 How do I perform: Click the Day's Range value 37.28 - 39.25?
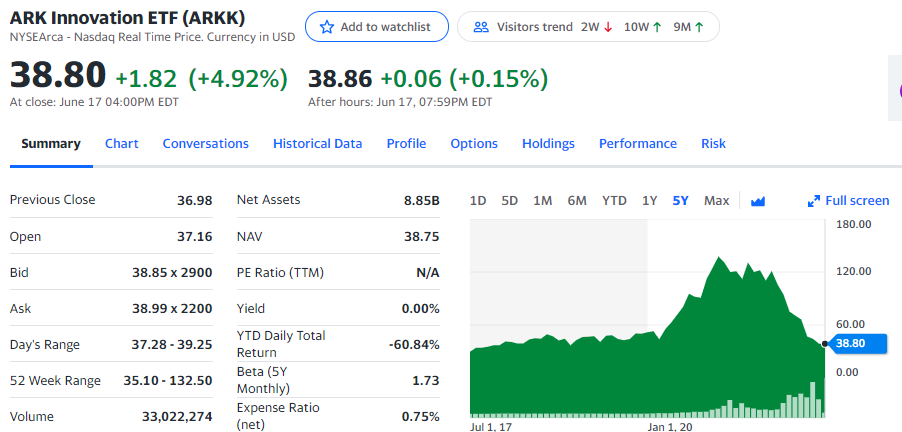(x=172, y=345)
